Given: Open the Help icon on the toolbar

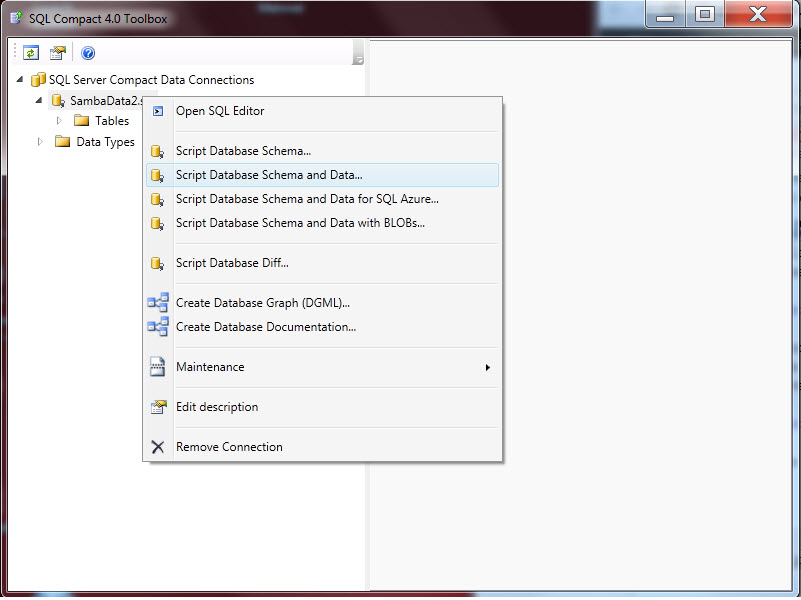Looking at the screenshot, I should (88, 51).
